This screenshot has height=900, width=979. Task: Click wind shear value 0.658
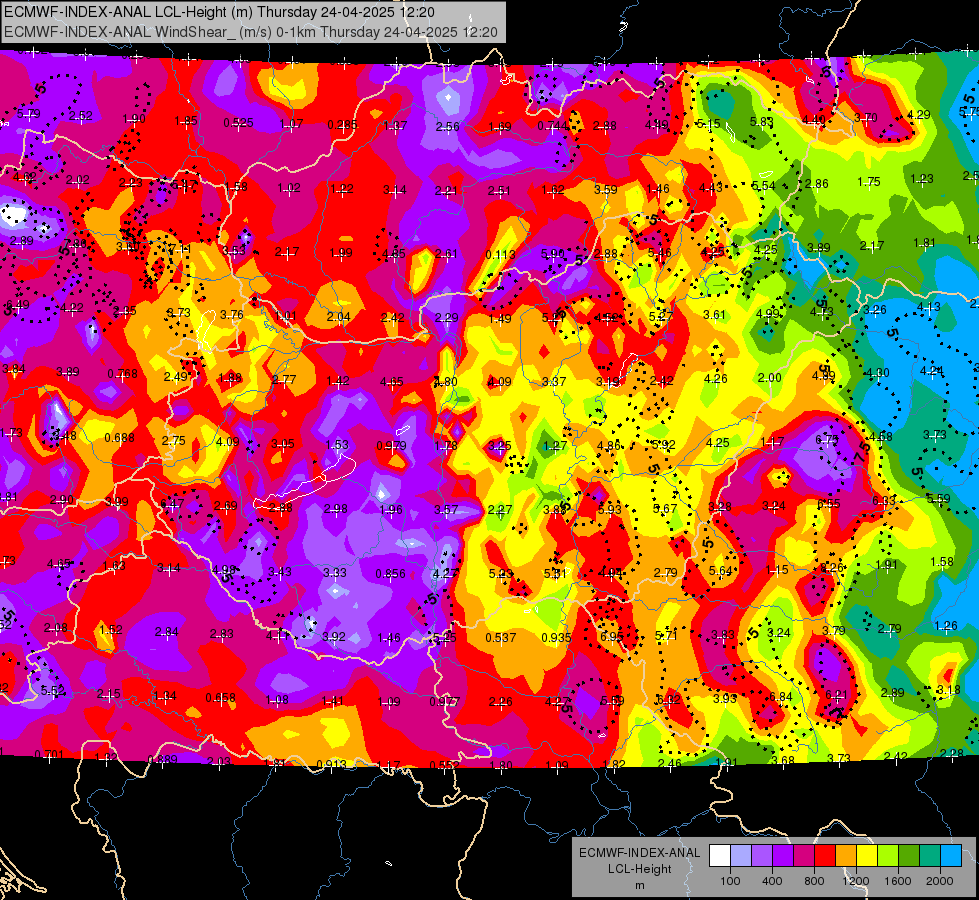tap(220, 698)
